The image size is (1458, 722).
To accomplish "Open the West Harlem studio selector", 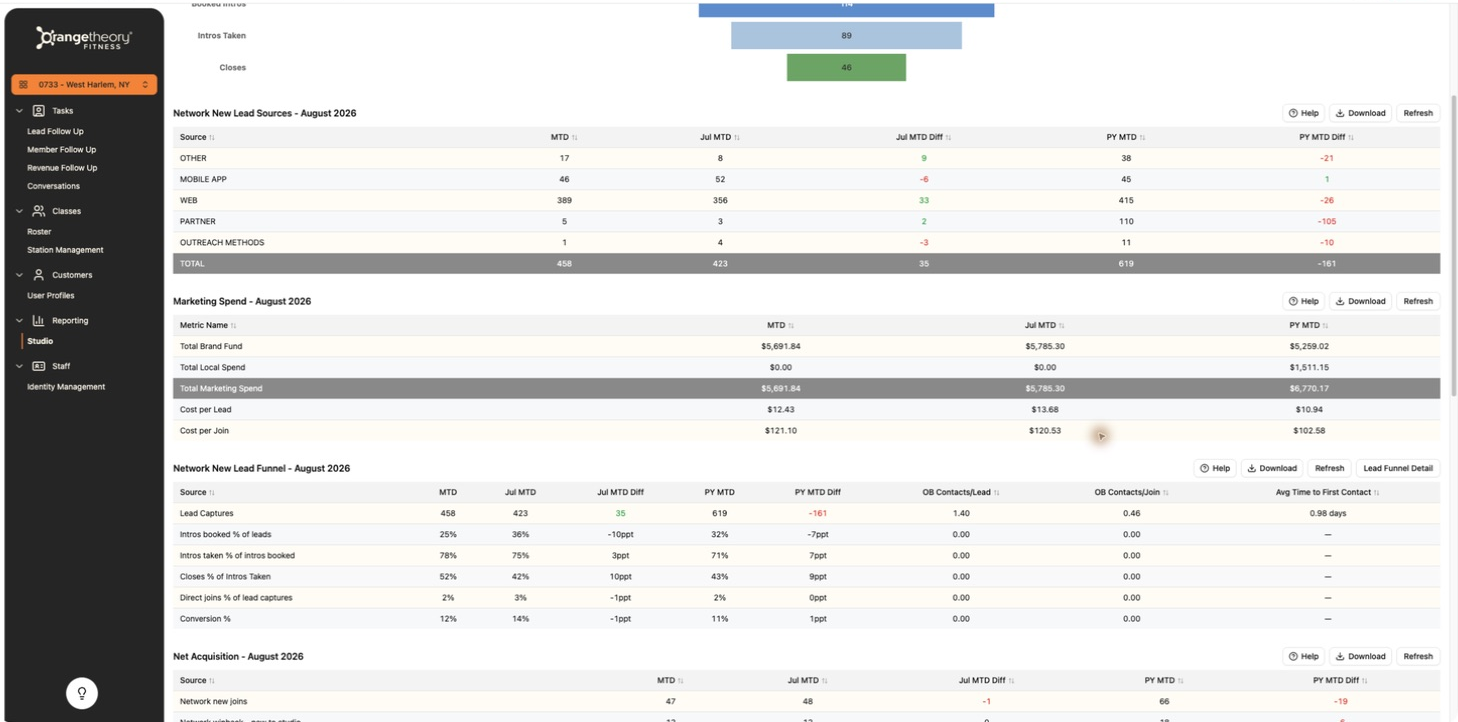I will click(84, 85).
